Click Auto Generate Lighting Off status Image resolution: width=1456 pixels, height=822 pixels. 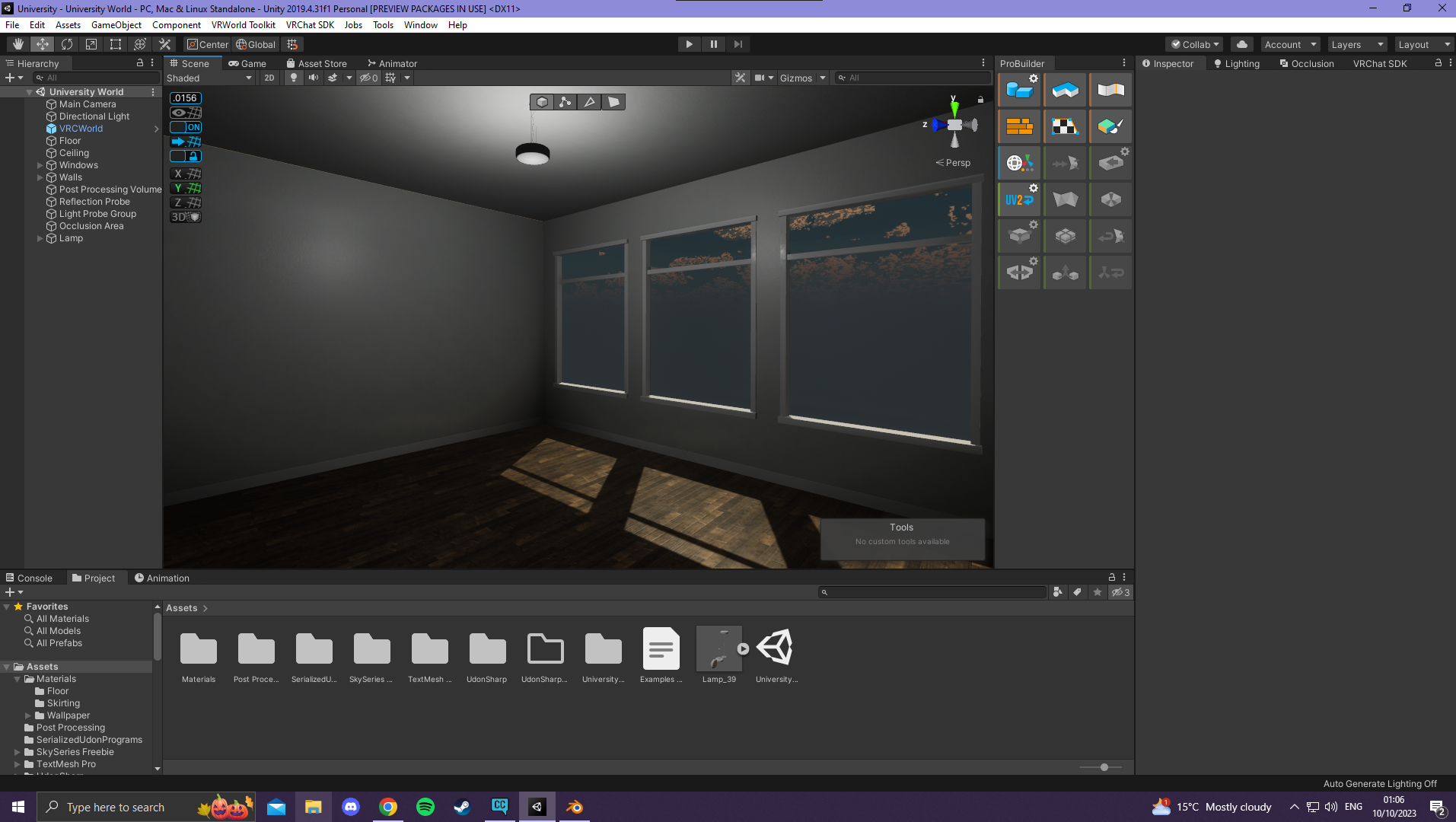coord(1380,783)
